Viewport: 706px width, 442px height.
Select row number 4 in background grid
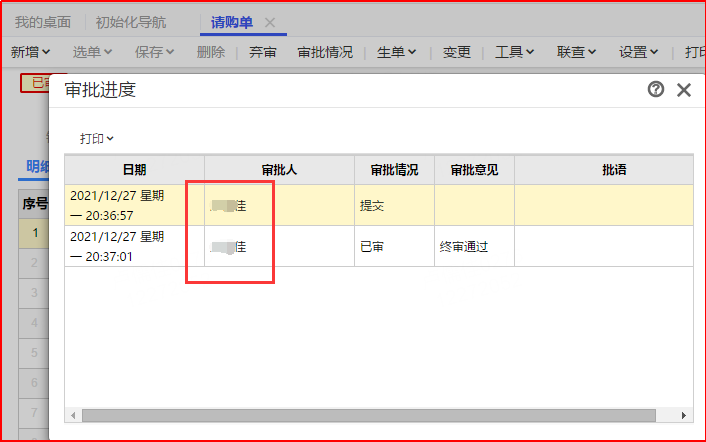34,323
